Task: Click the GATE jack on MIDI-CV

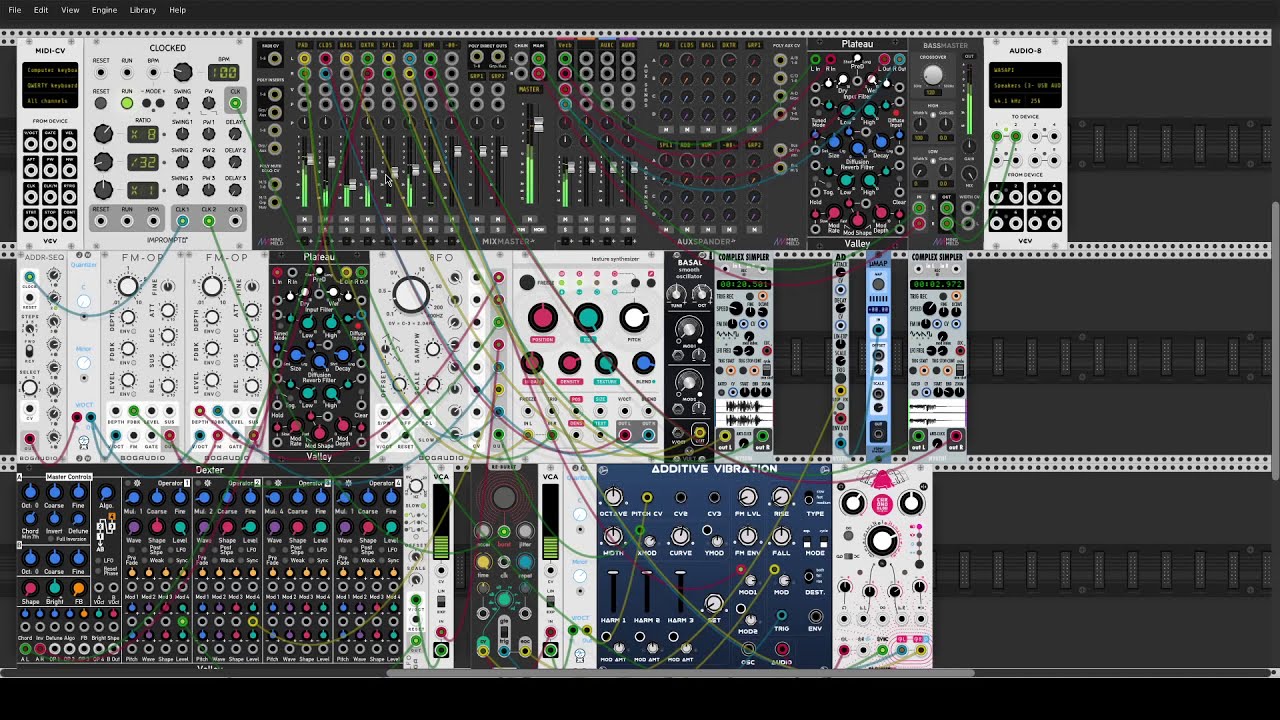Action: (x=50, y=144)
